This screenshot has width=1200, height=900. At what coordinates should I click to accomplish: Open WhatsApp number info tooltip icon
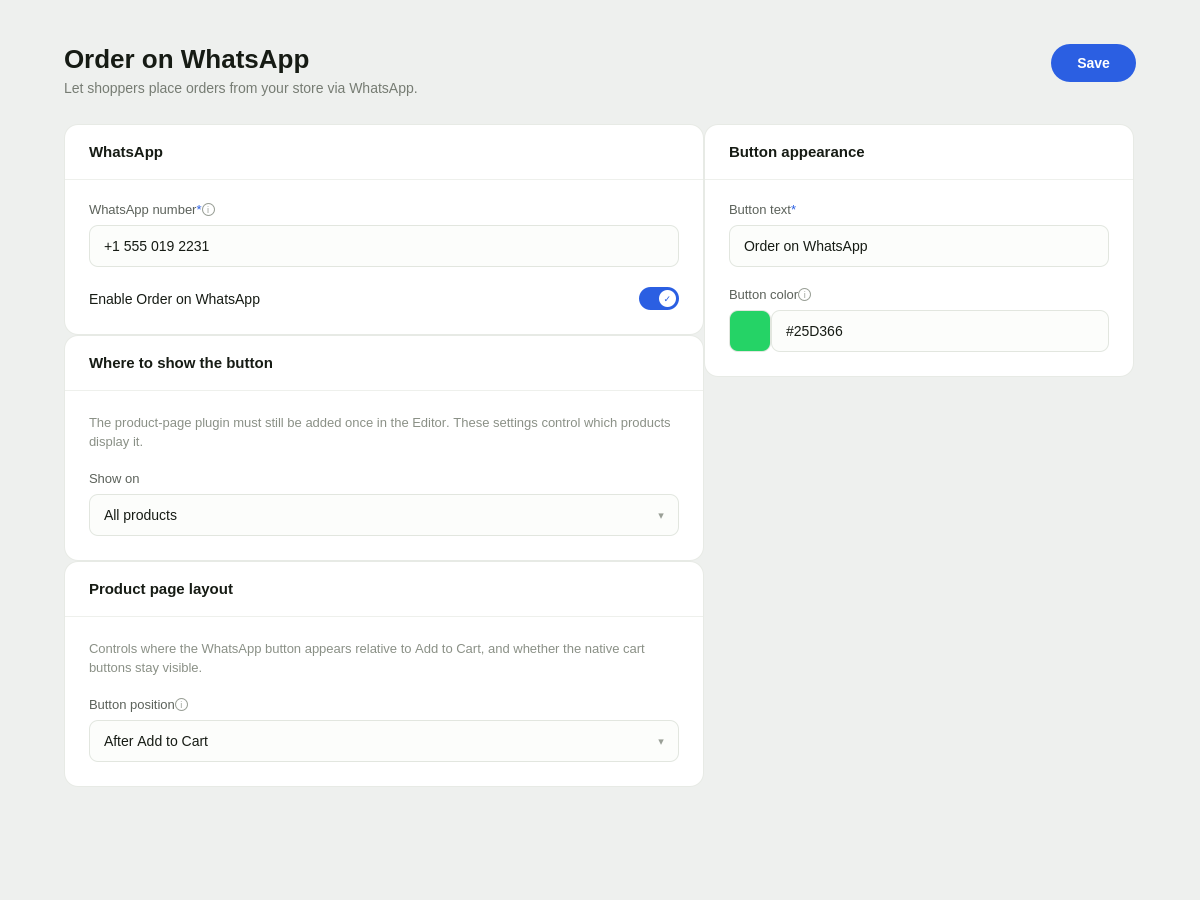click(208, 210)
